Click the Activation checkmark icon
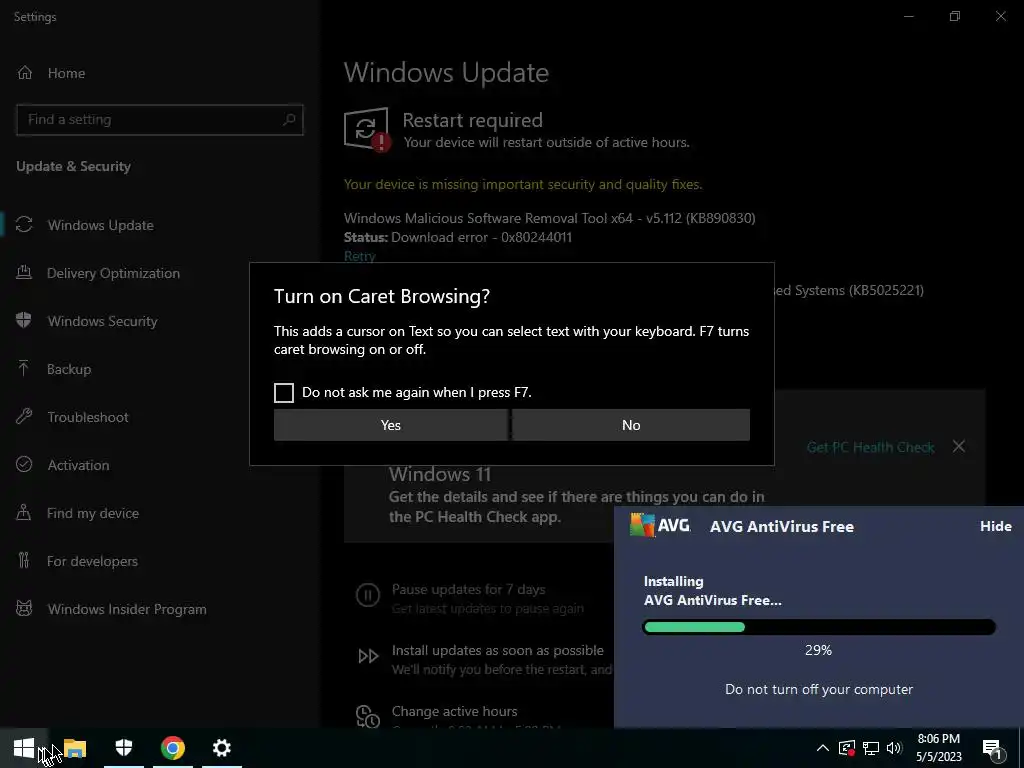Image resolution: width=1024 pixels, height=768 pixels. point(24,464)
